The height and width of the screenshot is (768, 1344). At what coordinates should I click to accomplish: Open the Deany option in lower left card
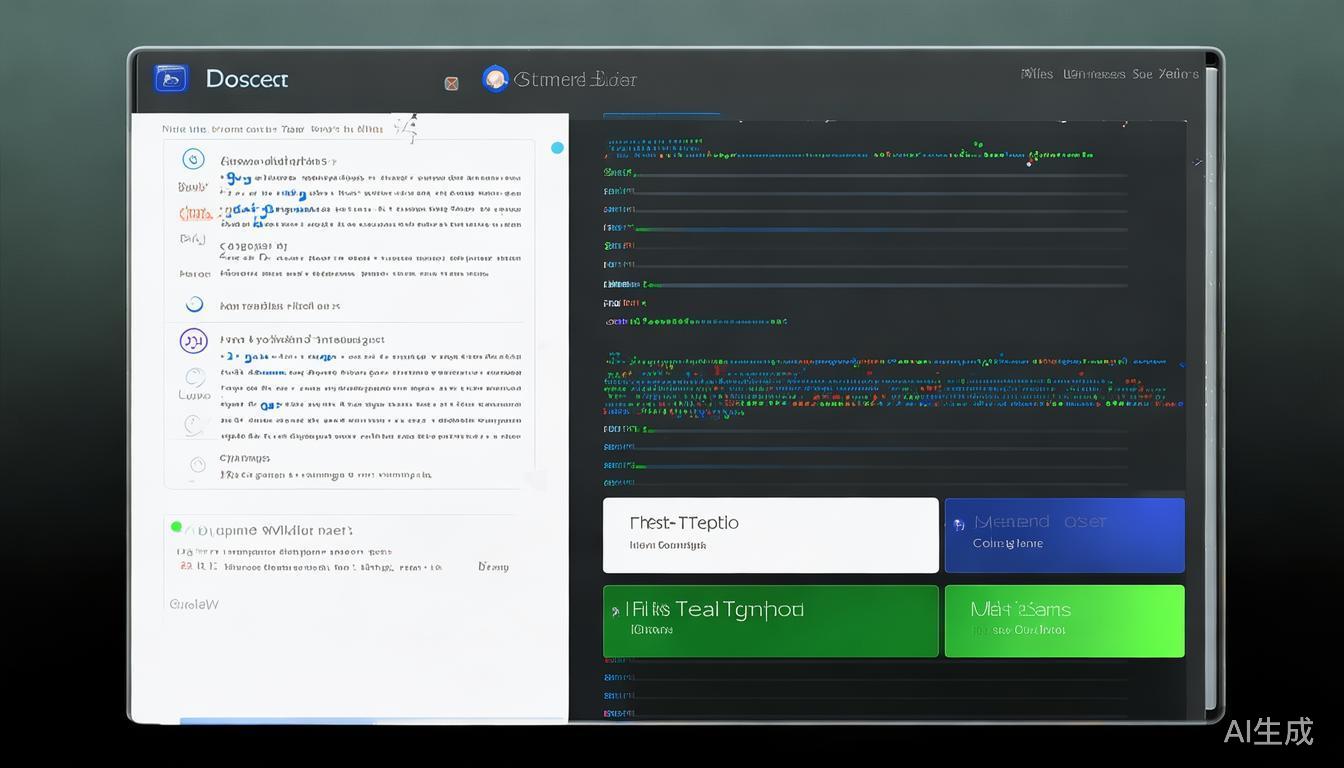(492, 567)
